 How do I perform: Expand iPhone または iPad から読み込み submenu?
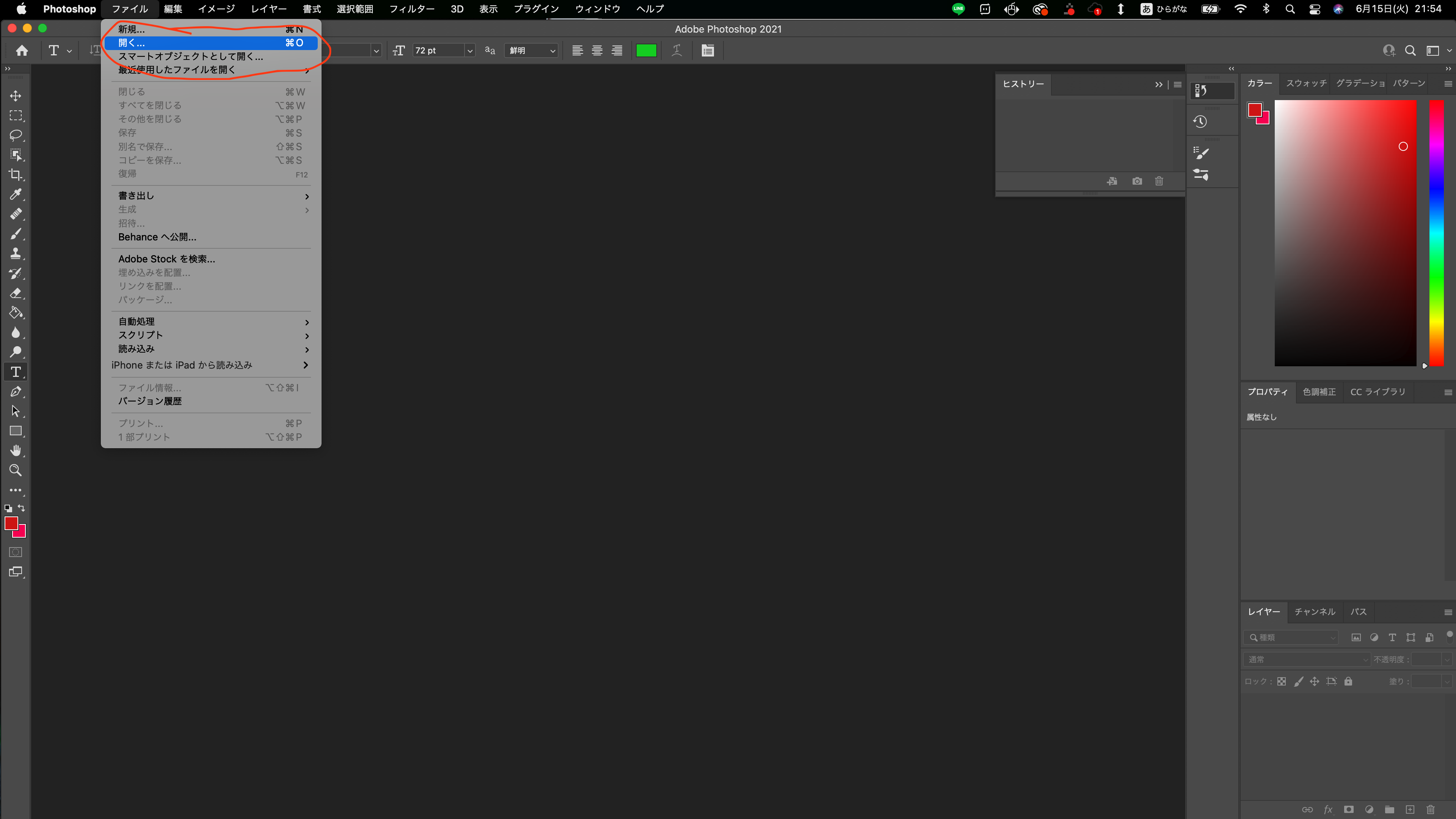pos(211,365)
